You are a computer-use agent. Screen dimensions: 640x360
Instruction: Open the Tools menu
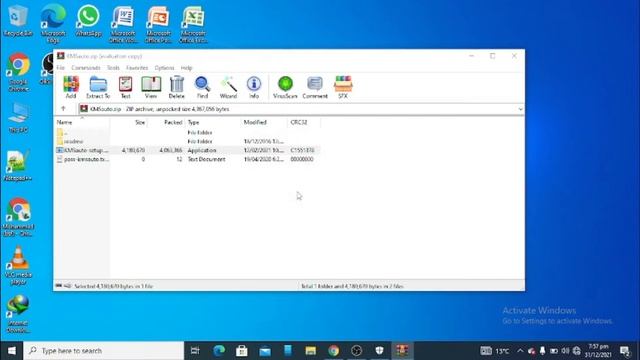pyautogui.click(x=113, y=68)
